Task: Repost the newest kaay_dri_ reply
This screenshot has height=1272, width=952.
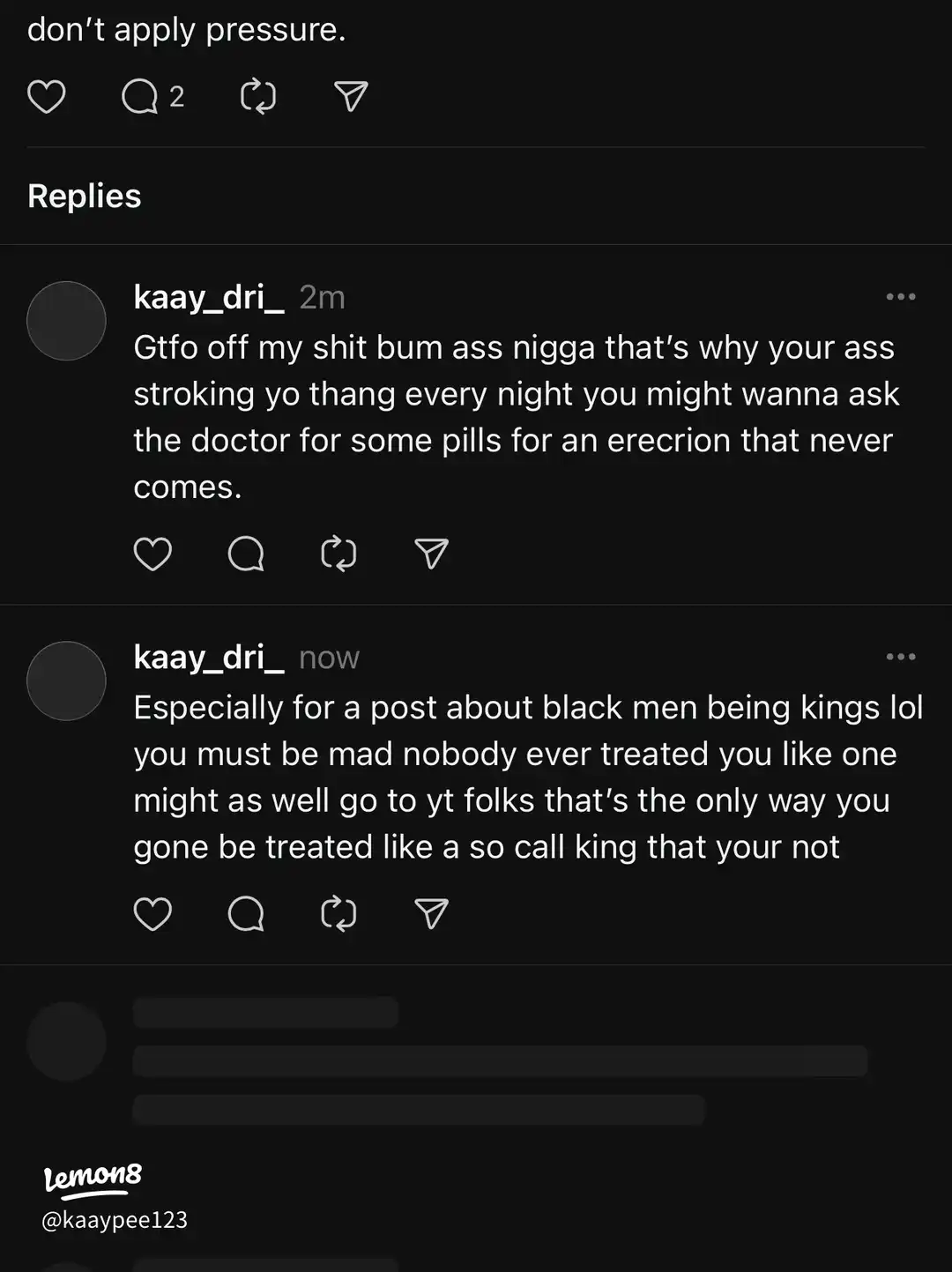Action: pos(338,914)
